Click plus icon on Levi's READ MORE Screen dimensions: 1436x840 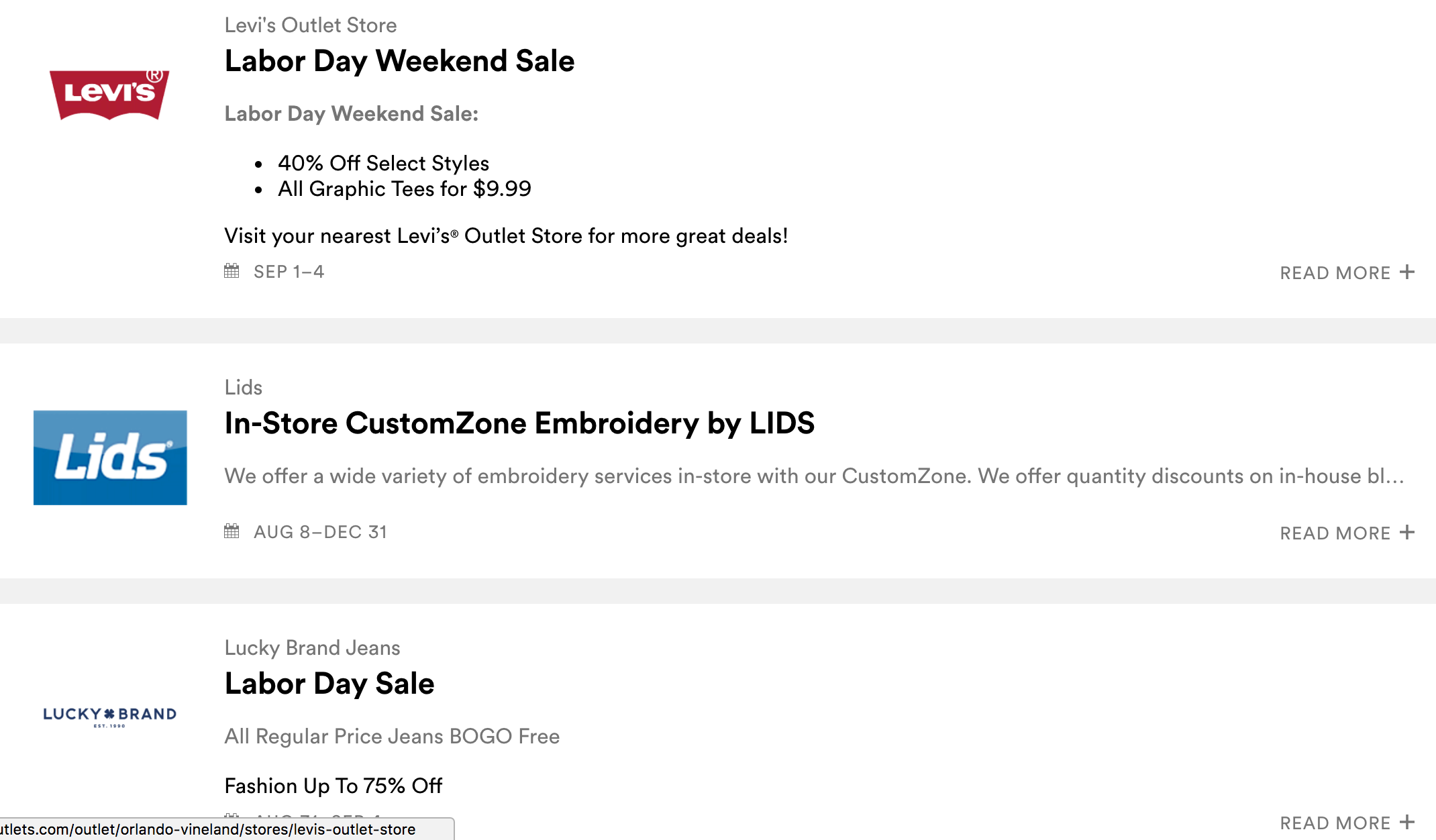tap(1407, 272)
